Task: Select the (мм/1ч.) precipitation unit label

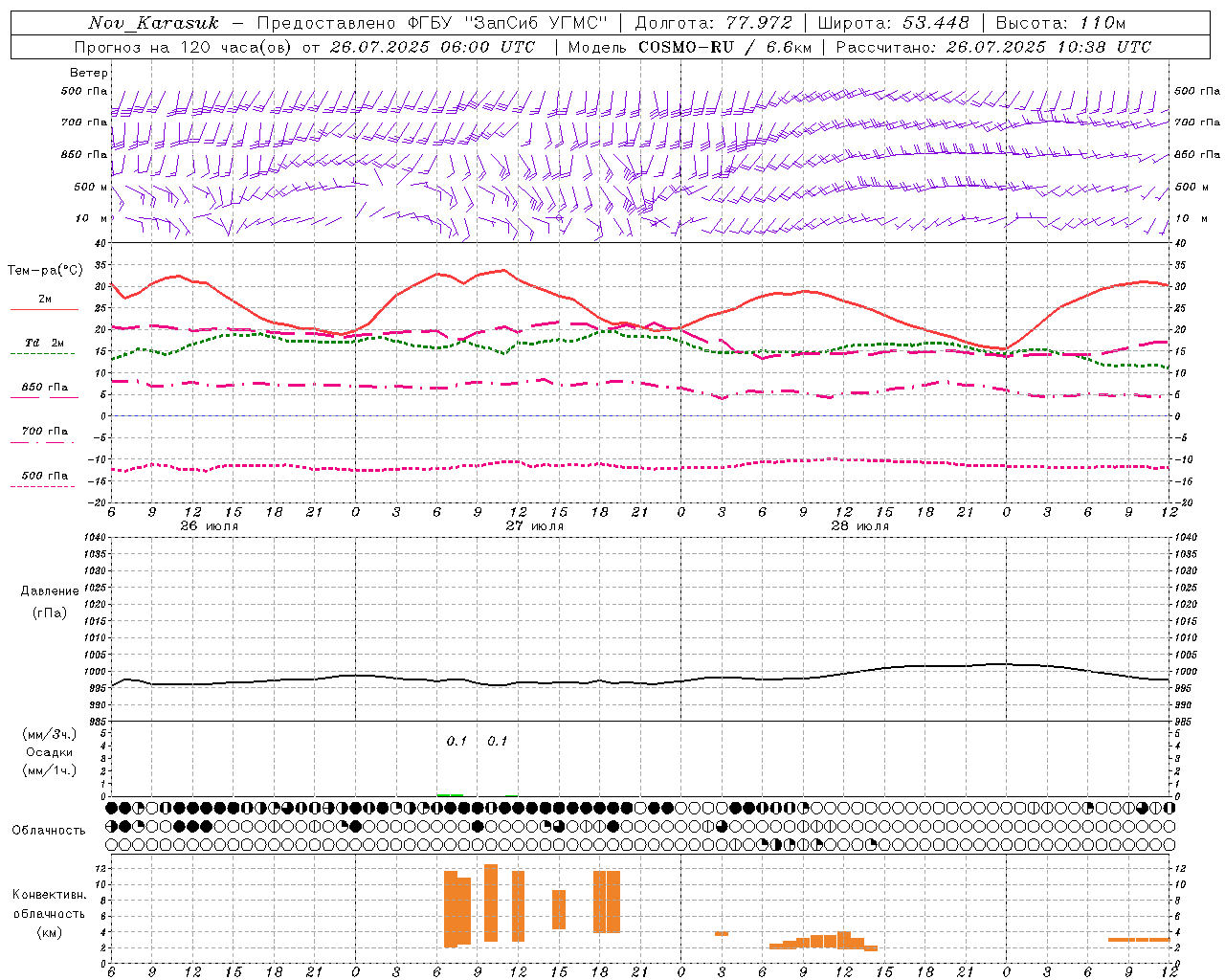Action: (x=51, y=770)
